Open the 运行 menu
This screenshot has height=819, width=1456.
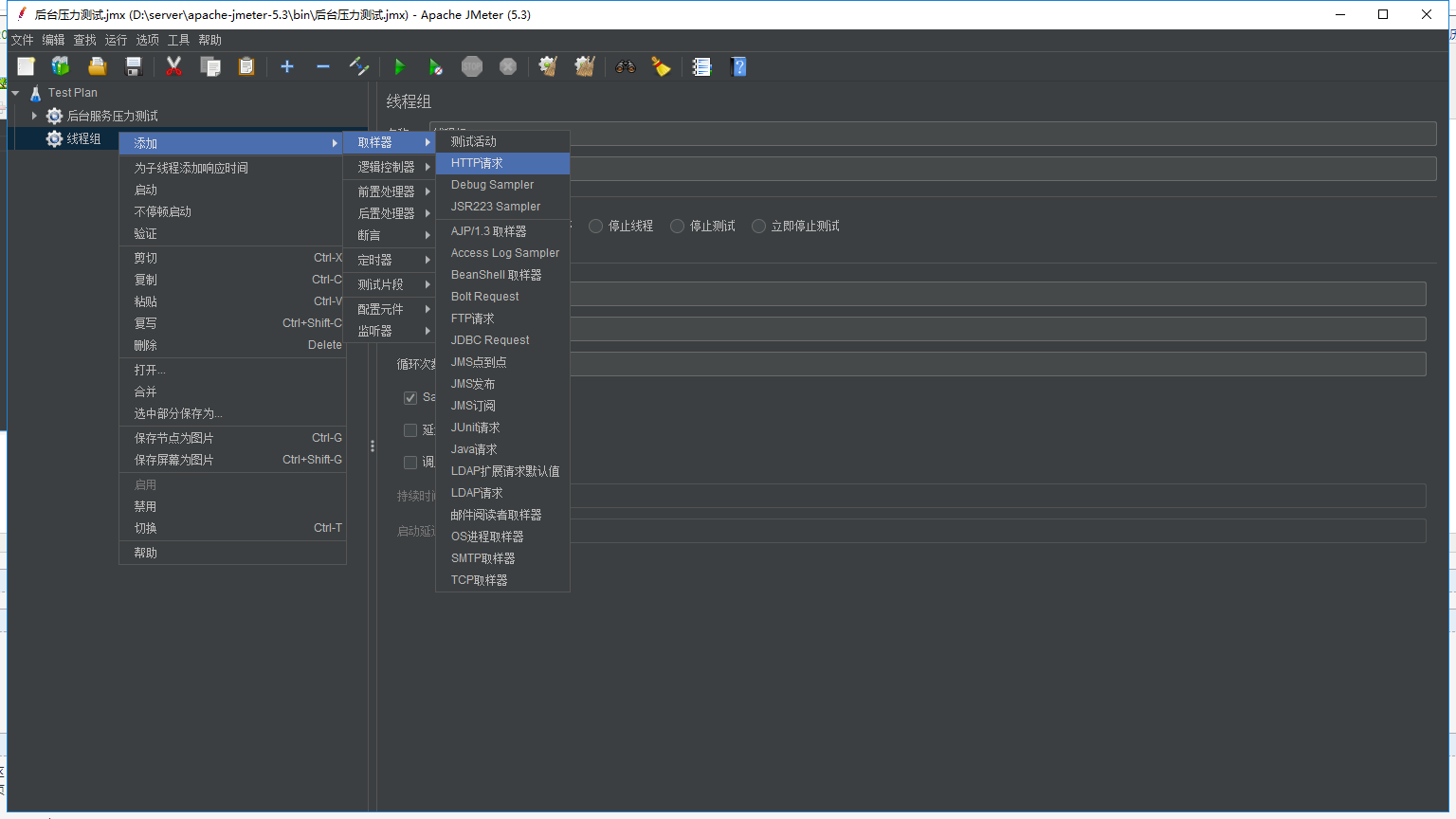[x=116, y=40]
